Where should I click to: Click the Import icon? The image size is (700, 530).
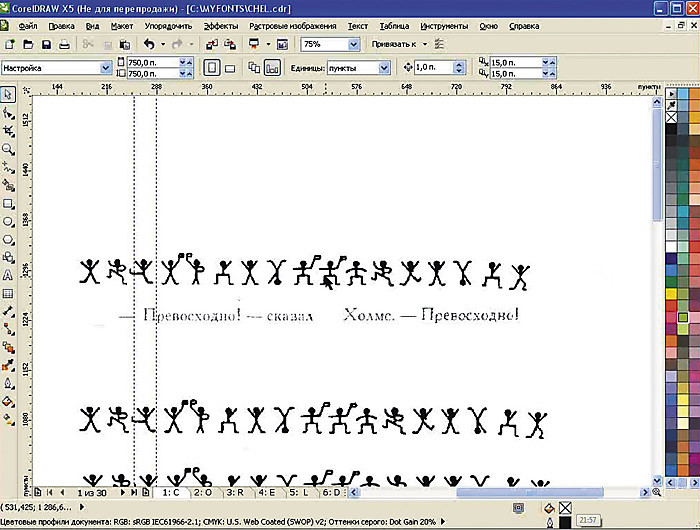pos(212,44)
